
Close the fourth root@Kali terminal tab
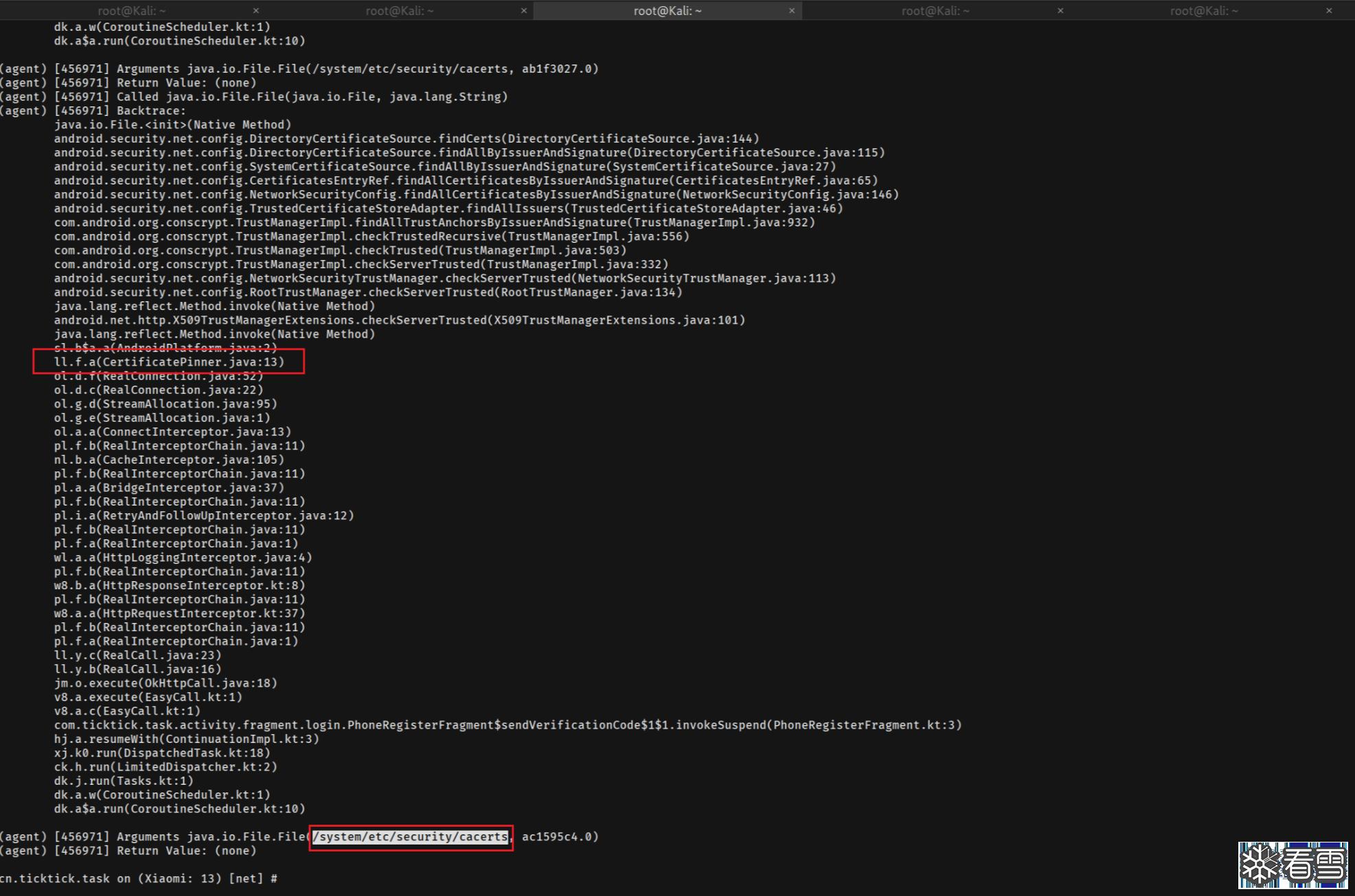pyautogui.click(x=1060, y=10)
